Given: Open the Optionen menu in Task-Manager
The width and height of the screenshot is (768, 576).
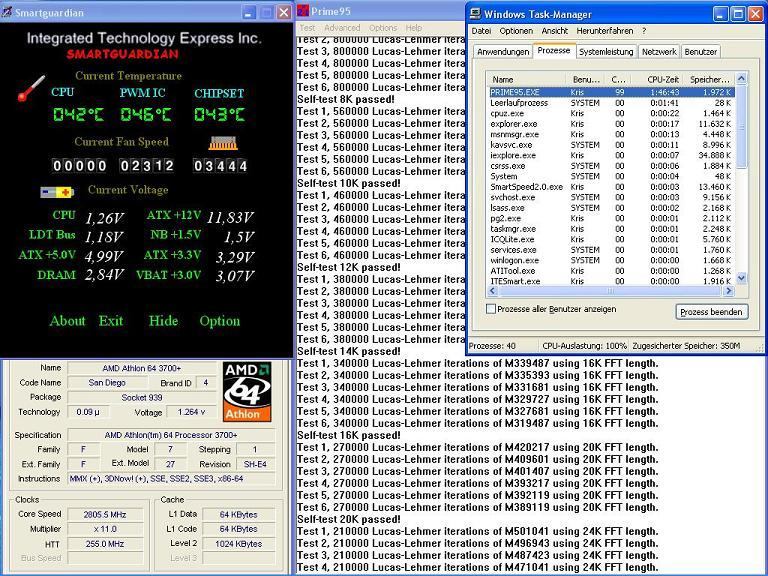Looking at the screenshot, I should pos(516,31).
